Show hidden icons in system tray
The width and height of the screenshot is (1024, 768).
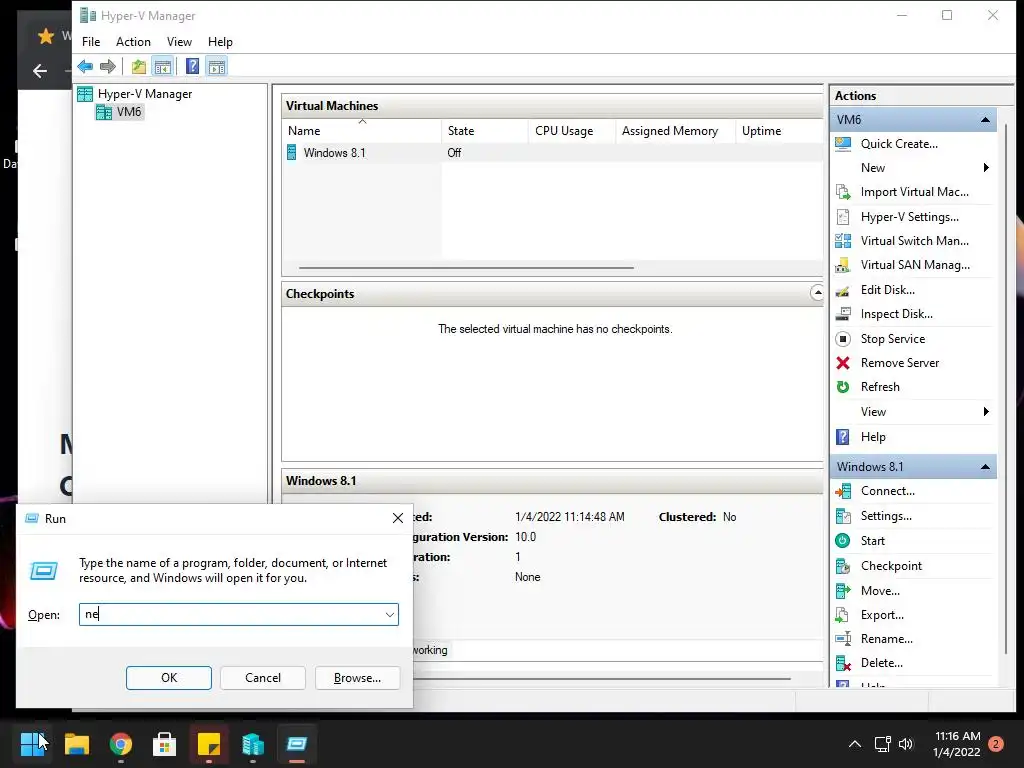(854, 744)
